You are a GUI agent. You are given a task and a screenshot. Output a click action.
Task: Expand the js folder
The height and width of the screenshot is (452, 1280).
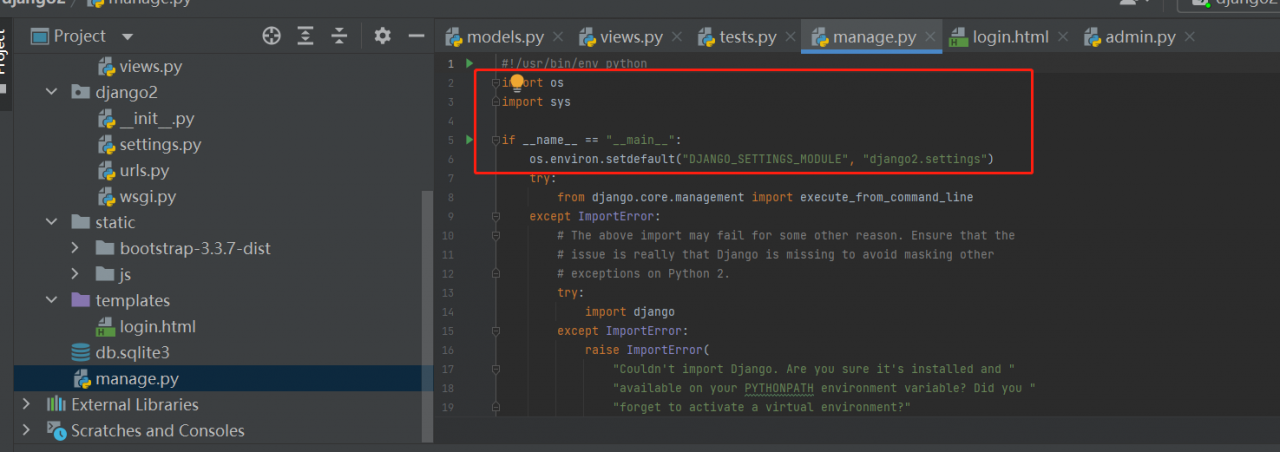tap(75, 274)
